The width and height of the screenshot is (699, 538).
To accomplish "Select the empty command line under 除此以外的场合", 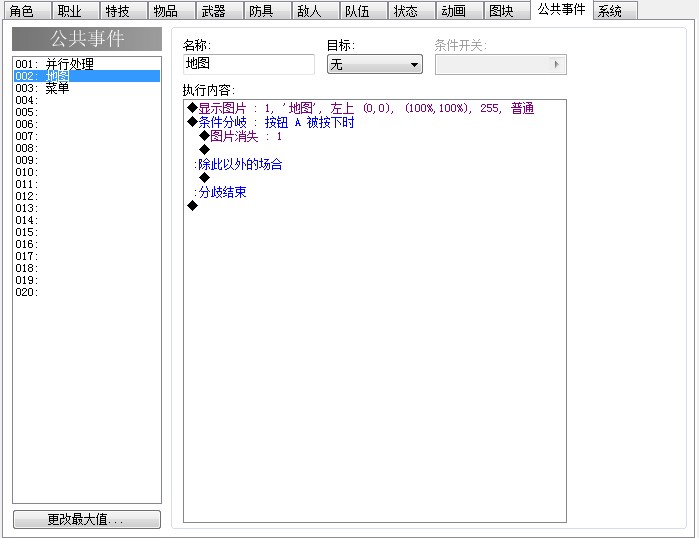I will tap(375, 178).
